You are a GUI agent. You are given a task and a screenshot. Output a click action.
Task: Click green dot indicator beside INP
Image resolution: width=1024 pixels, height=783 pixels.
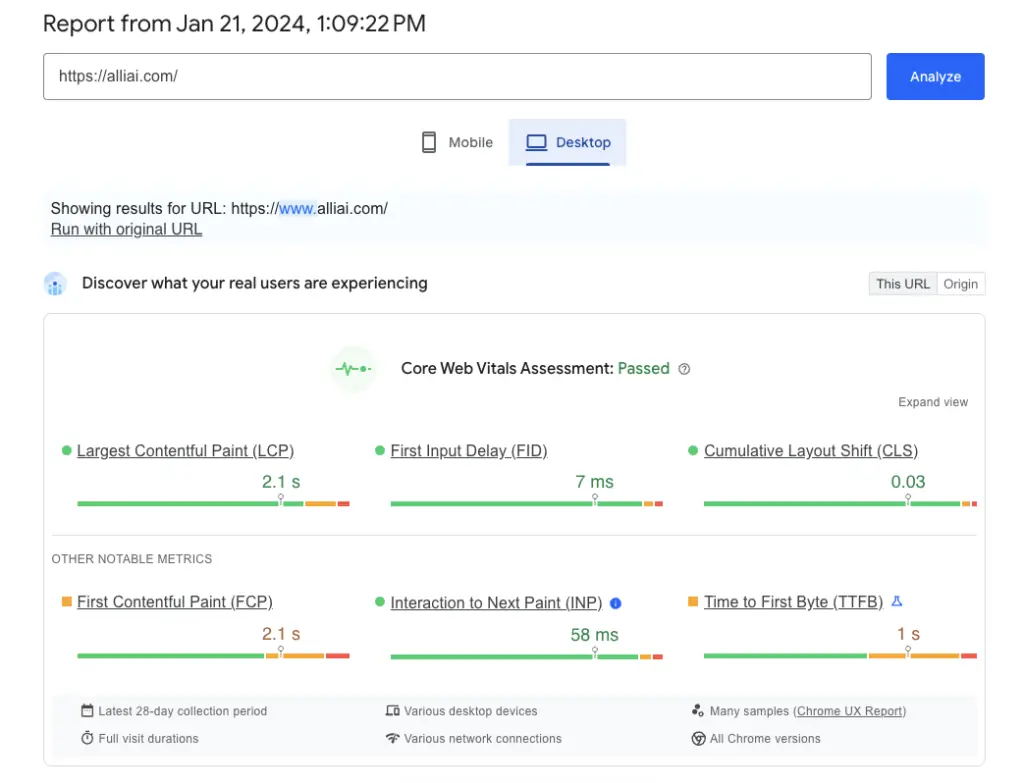click(x=379, y=601)
